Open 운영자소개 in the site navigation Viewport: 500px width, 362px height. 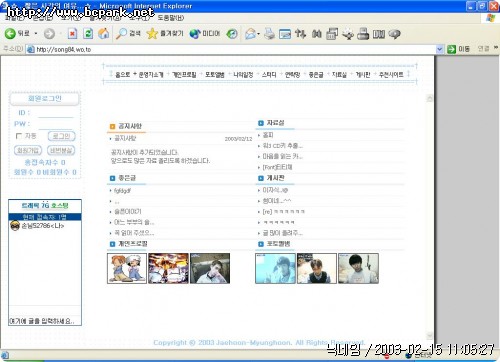151,75
